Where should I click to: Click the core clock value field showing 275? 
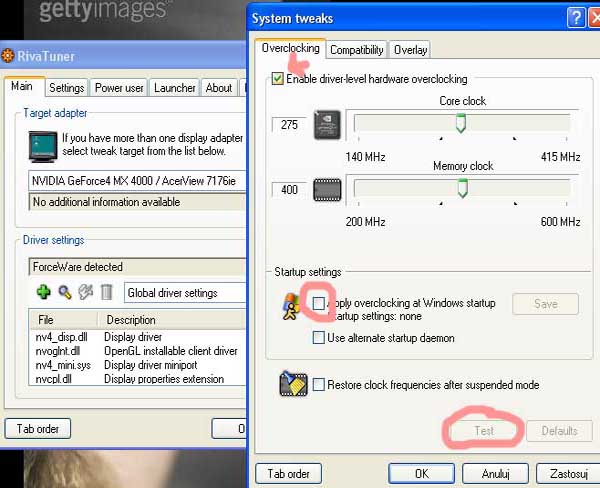(289, 125)
